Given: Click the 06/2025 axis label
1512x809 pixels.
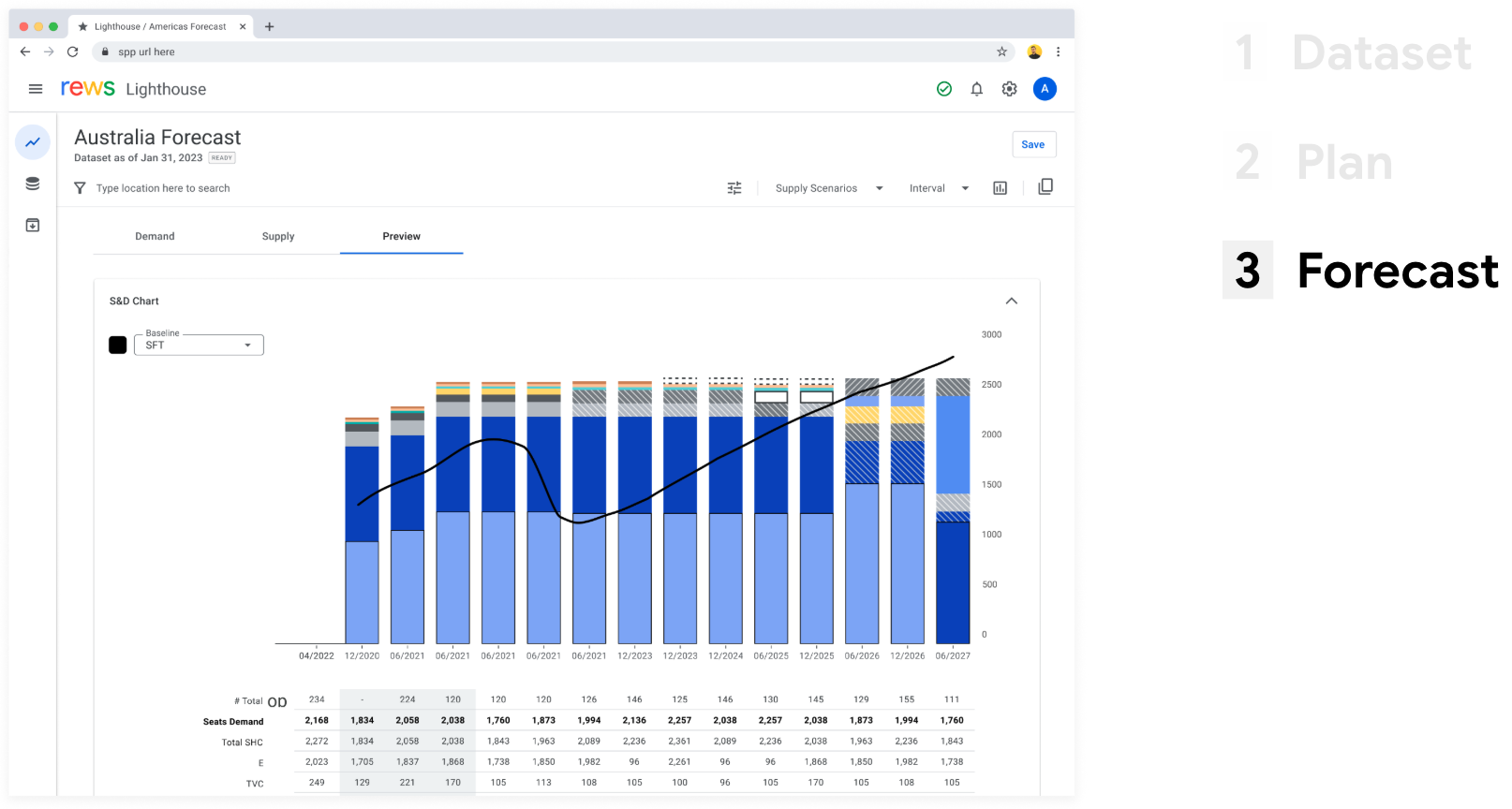Looking at the screenshot, I should click(771, 655).
